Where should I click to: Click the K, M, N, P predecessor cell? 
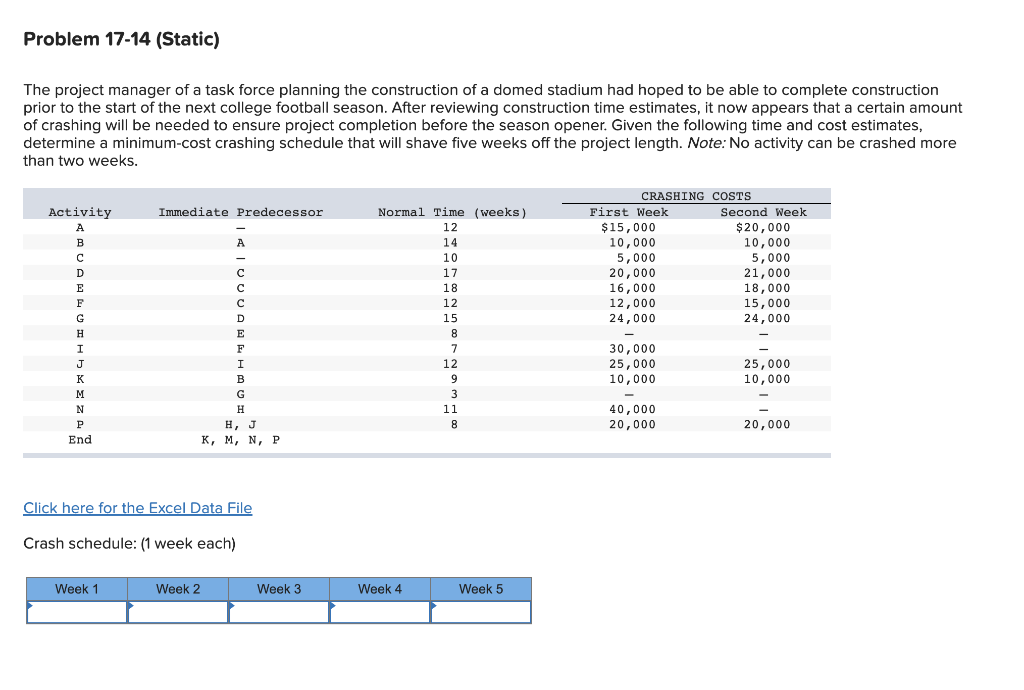[x=240, y=440]
